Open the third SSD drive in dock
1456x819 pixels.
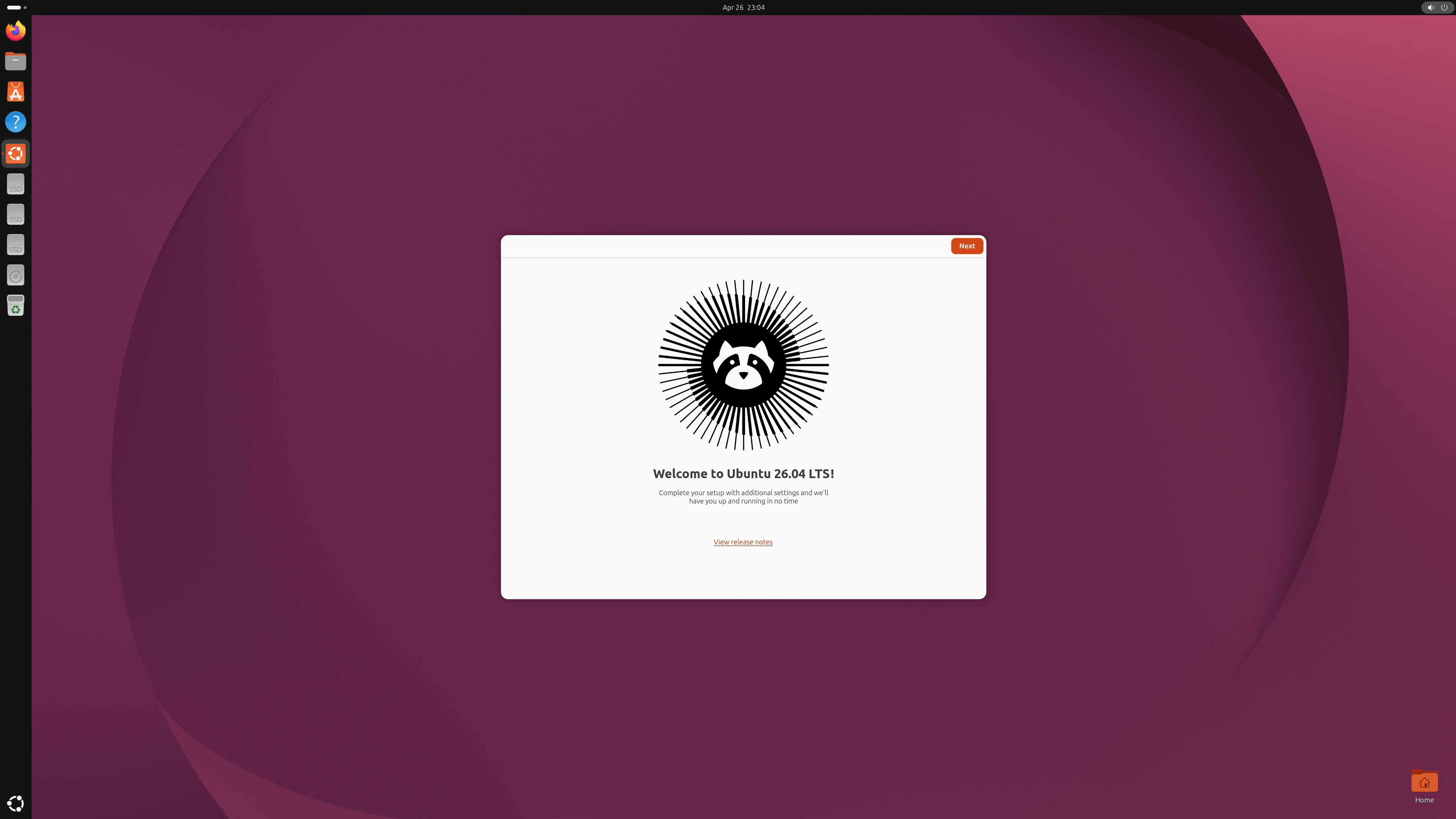pos(15,245)
